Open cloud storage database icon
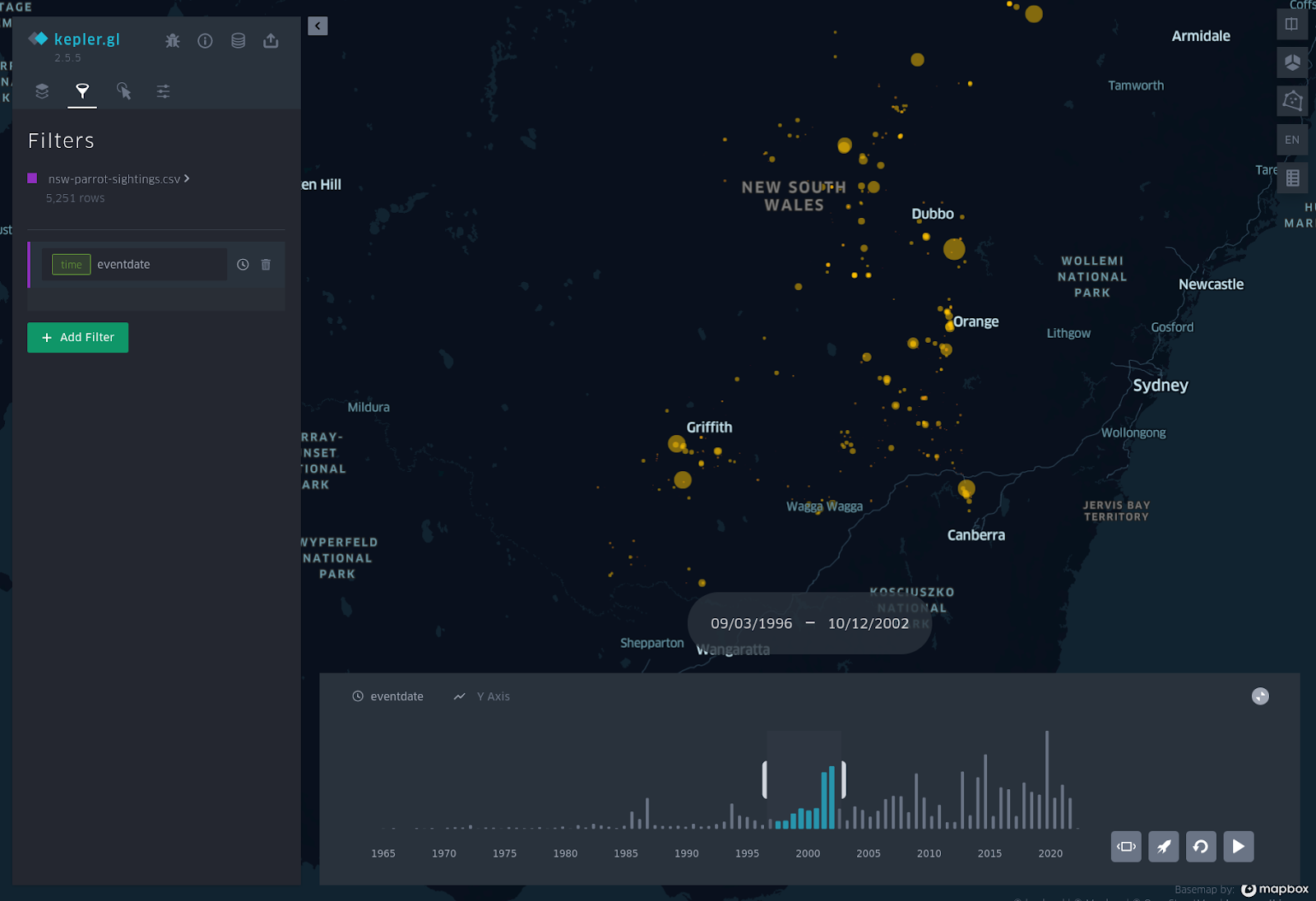 [x=238, y=40]
